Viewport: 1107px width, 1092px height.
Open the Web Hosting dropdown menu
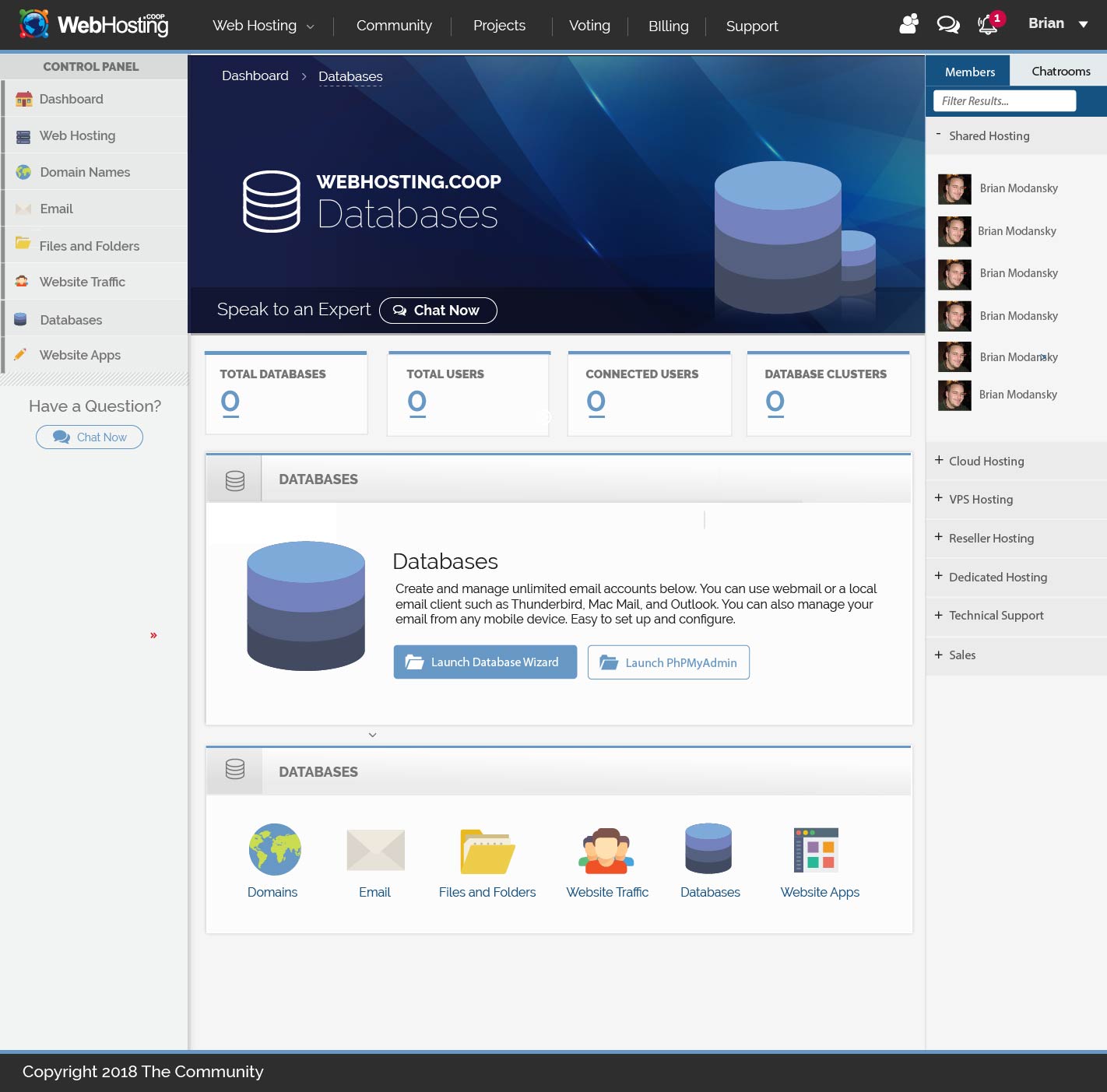pyautogui.click(x=263, y=26)
